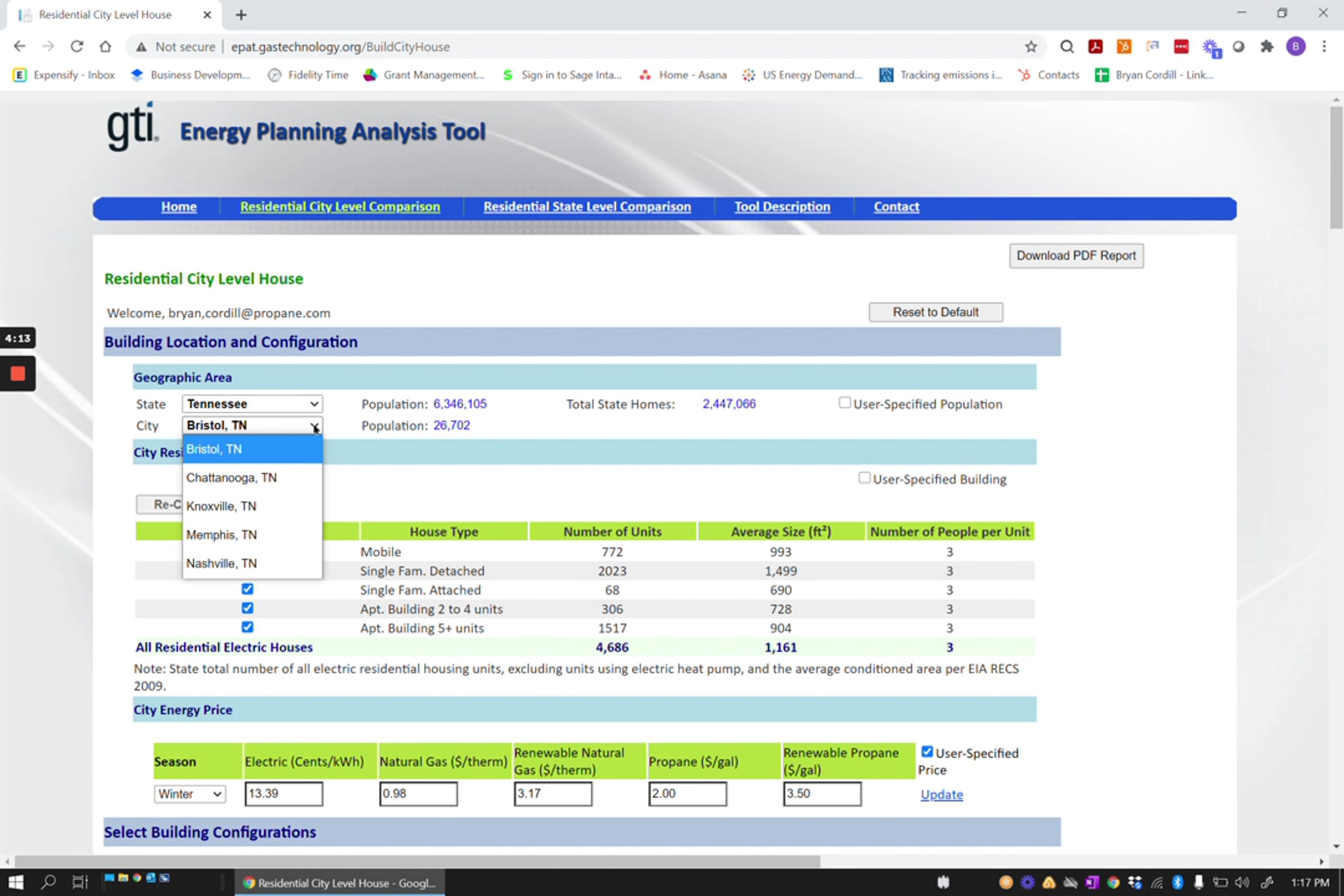The height and width of the screenshot is (896, 1344).
Task: Select Chattanooga, TN from city list
Action: (252, 478)
